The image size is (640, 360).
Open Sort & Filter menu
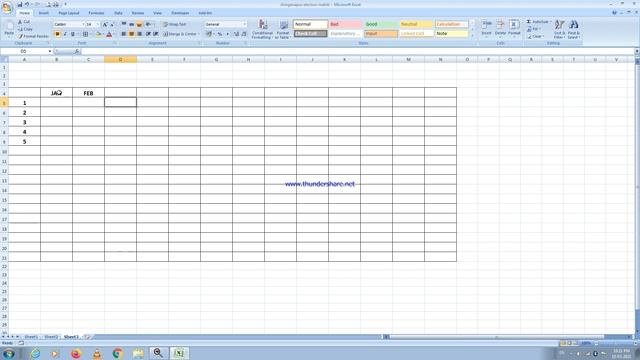point(560,29)
